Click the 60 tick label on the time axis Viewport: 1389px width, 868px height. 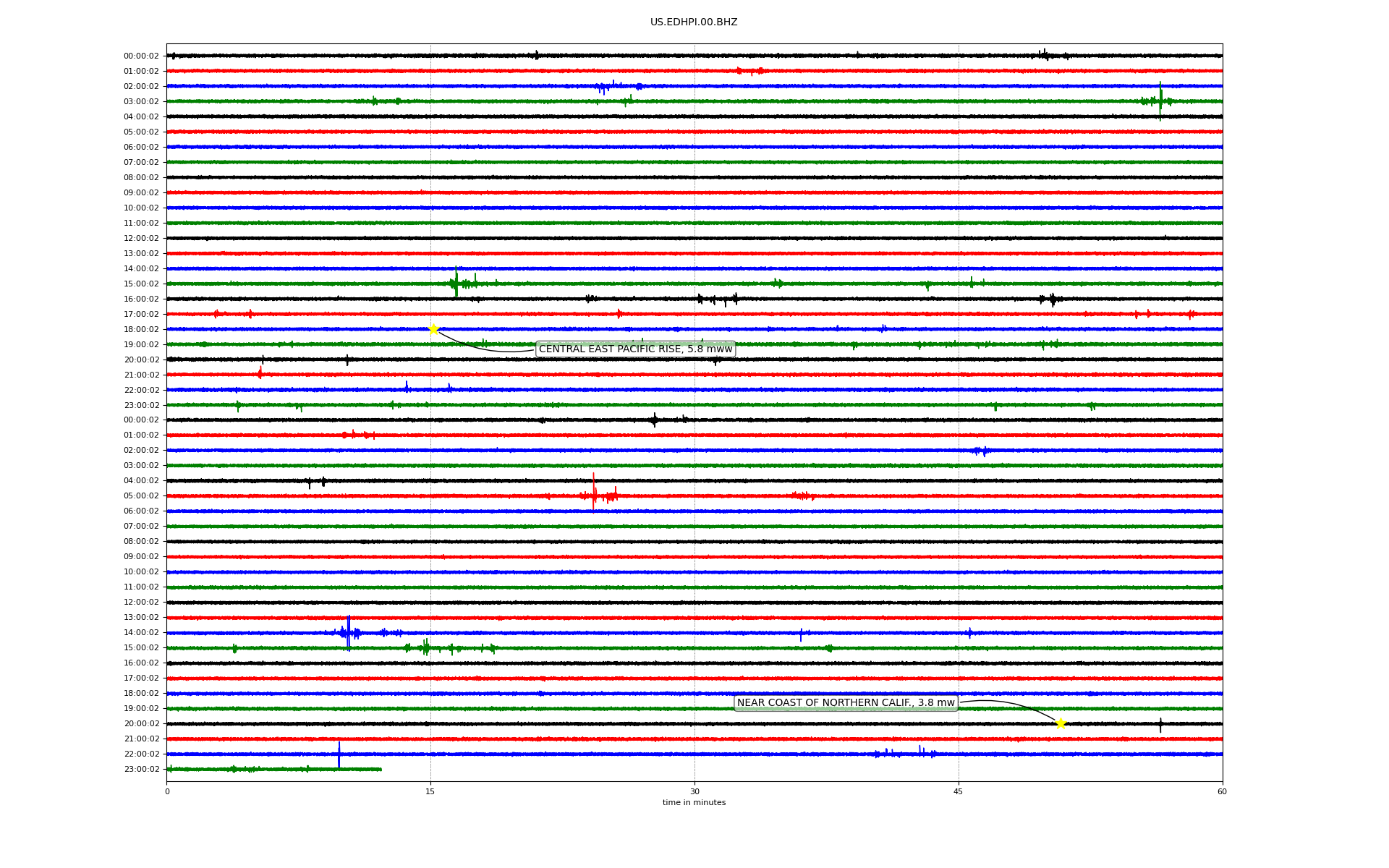tap(1222, 791)
